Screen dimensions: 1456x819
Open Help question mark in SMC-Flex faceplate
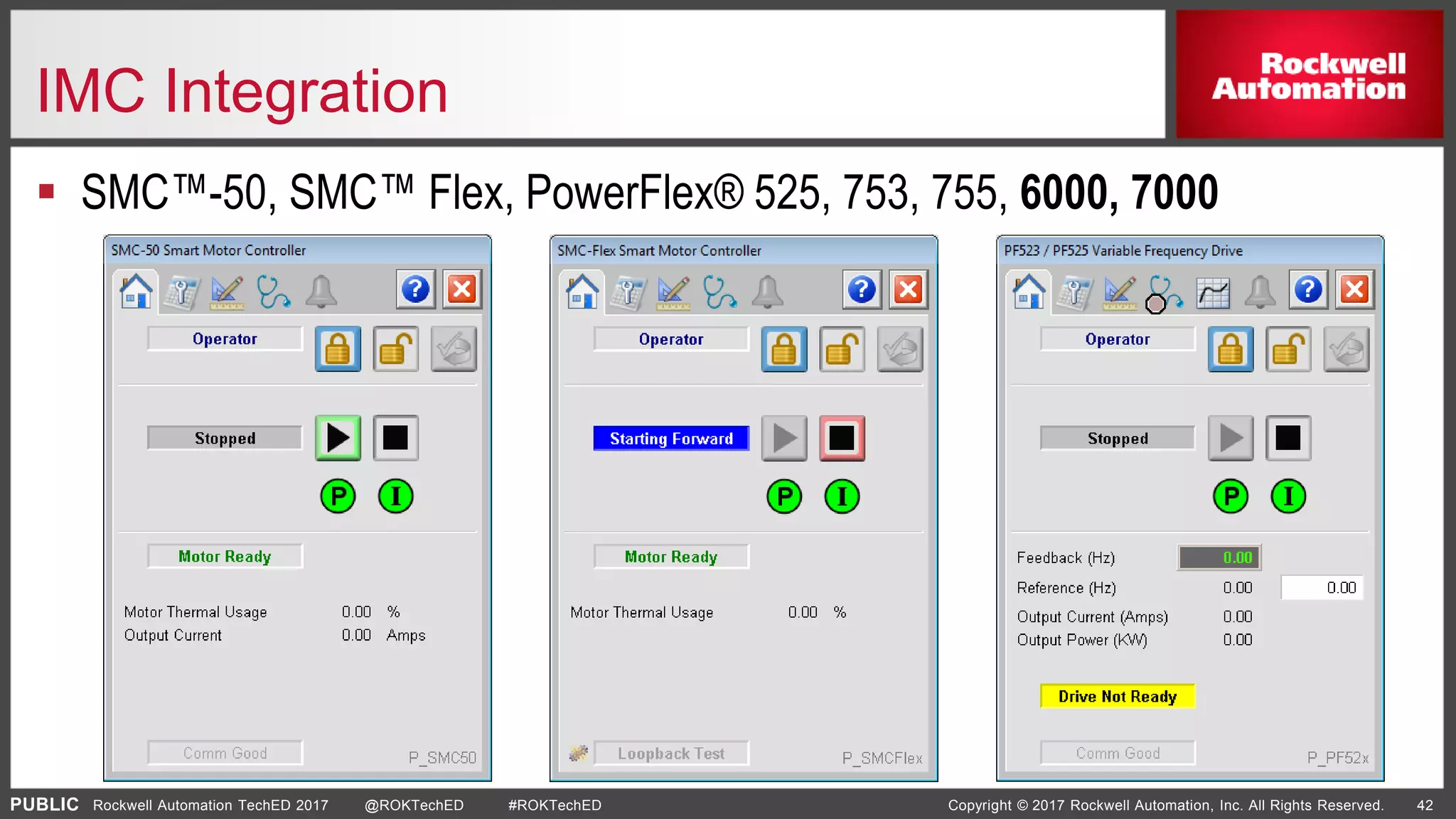coord(862,289)
